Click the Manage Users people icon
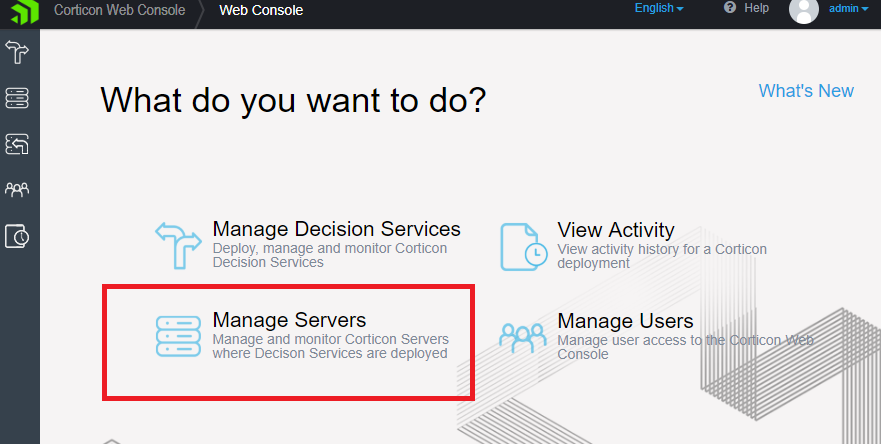 tap(523, 338)
